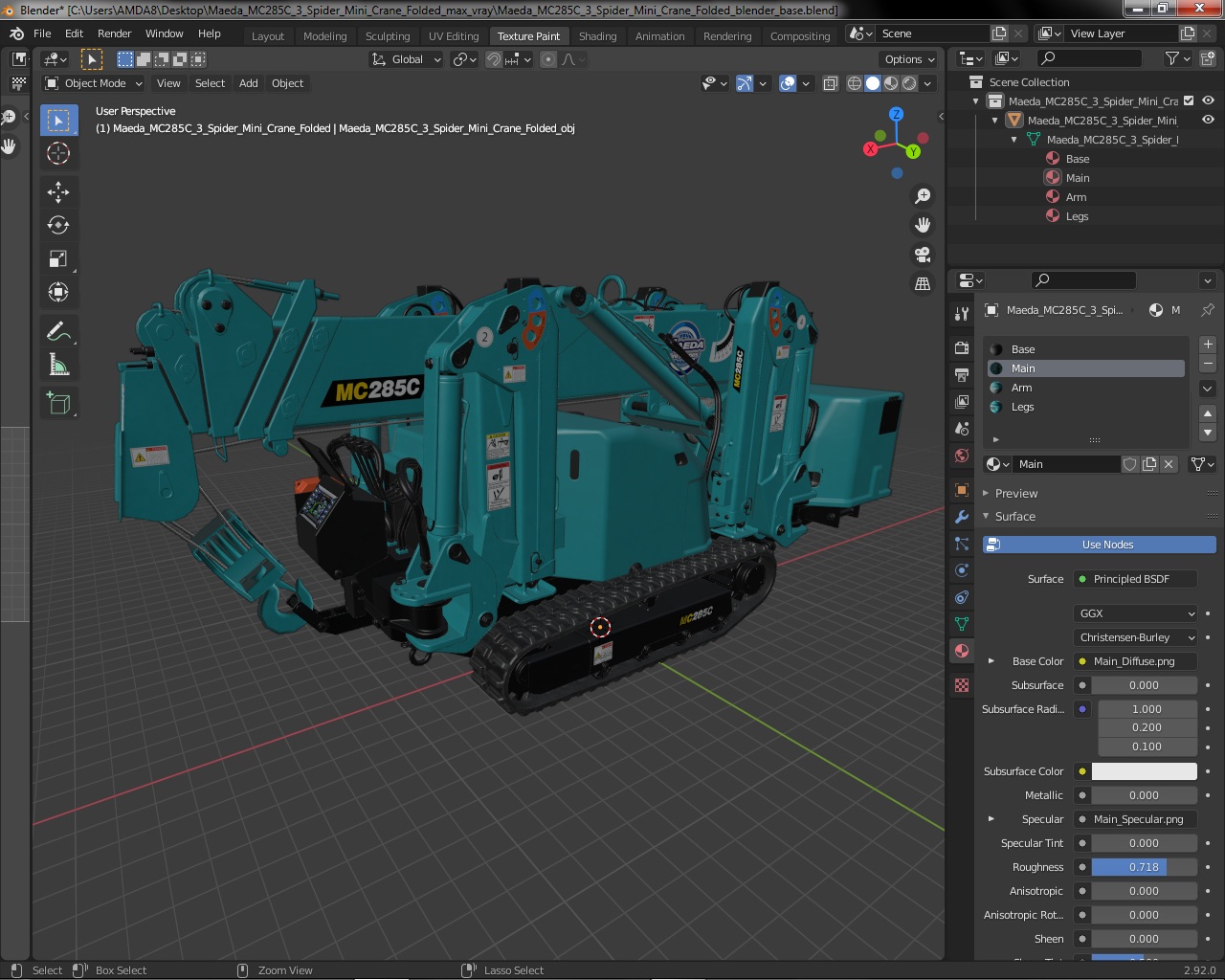Click the viewport pan hand icon

coord(923,225)
